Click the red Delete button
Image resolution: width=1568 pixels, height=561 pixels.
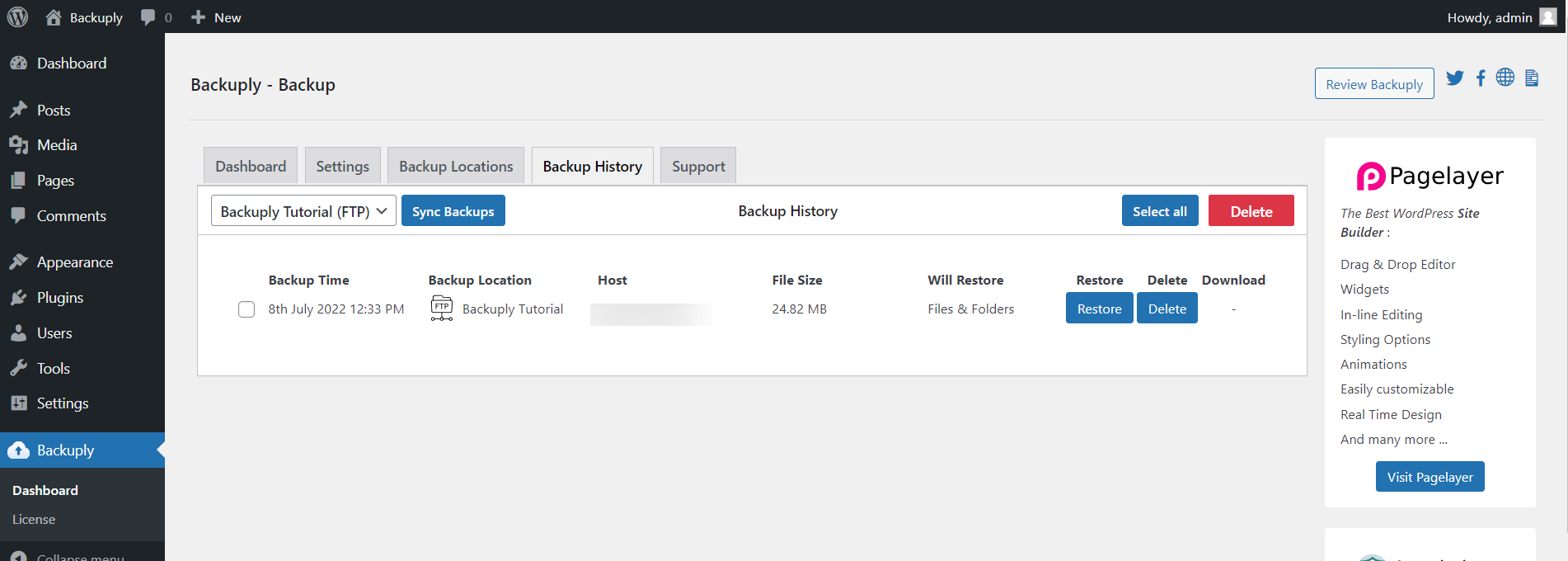tap(1251, 211)
